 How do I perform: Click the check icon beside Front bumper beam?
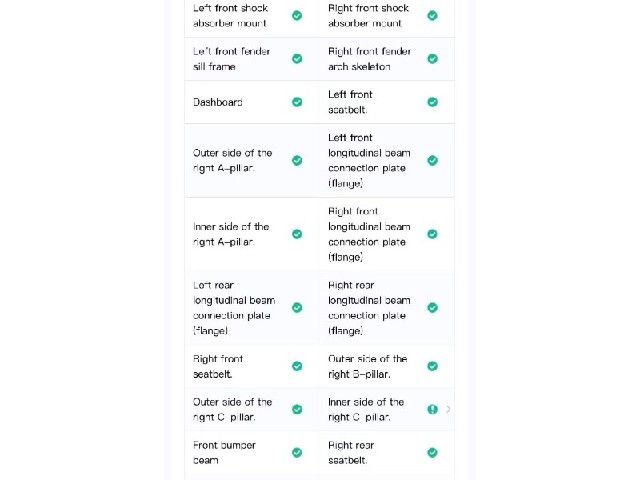tap(297, 453)
